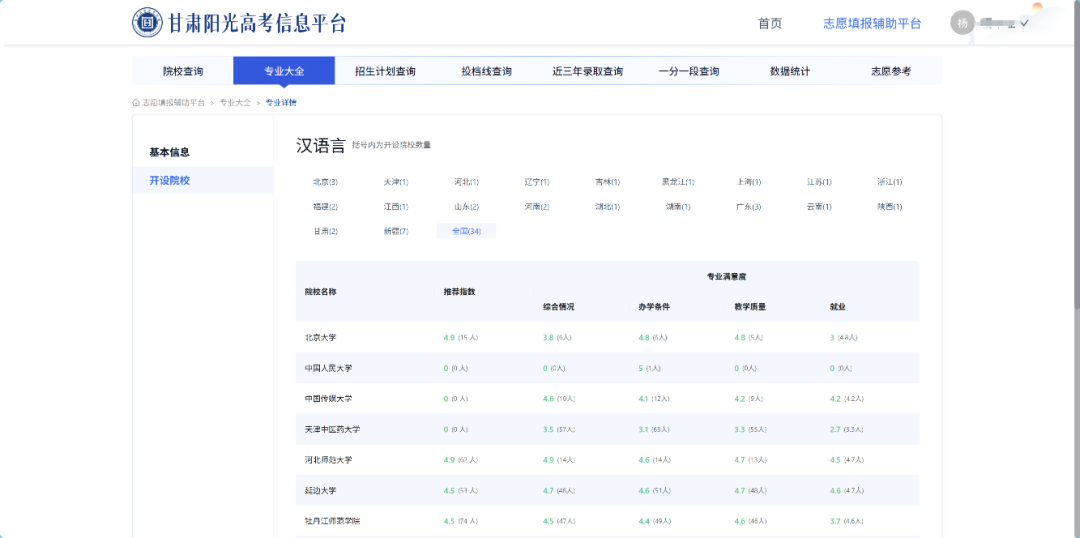Screen dimensions: 1080x538
Task: Switch to the 院校查询 tab
Action: point(183,72)
